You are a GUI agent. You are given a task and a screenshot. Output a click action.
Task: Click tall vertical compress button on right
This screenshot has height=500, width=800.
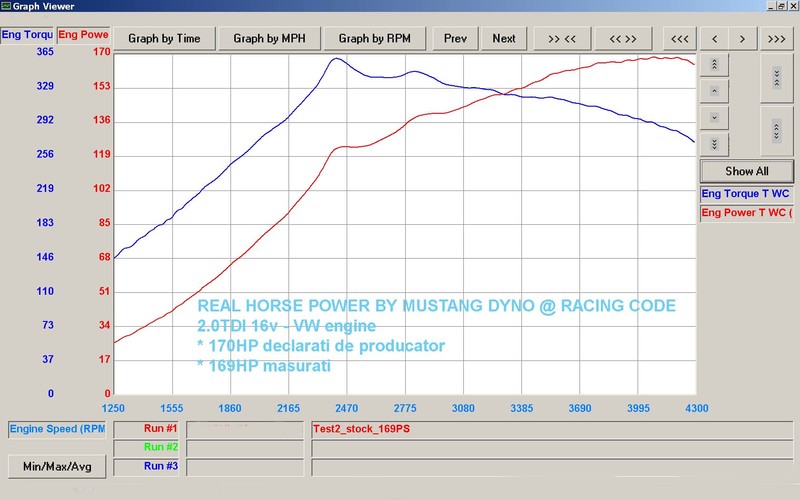(x=777, y=78)
